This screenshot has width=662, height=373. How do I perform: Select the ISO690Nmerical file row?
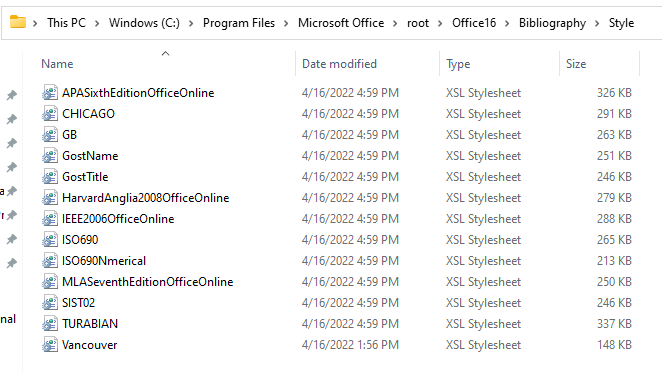tap(337, 261)
